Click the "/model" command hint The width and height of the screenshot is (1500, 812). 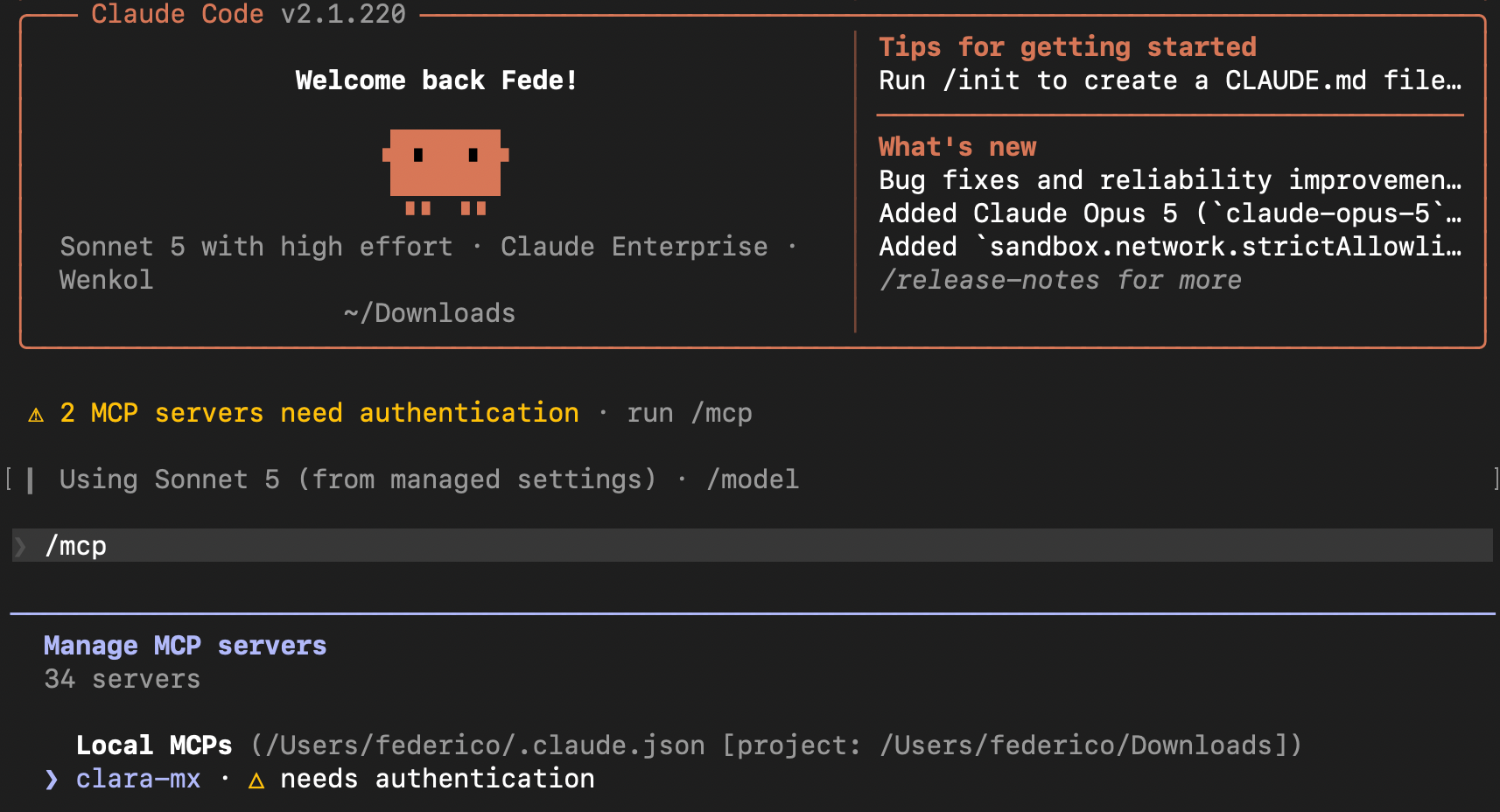(x=753, y=479)
